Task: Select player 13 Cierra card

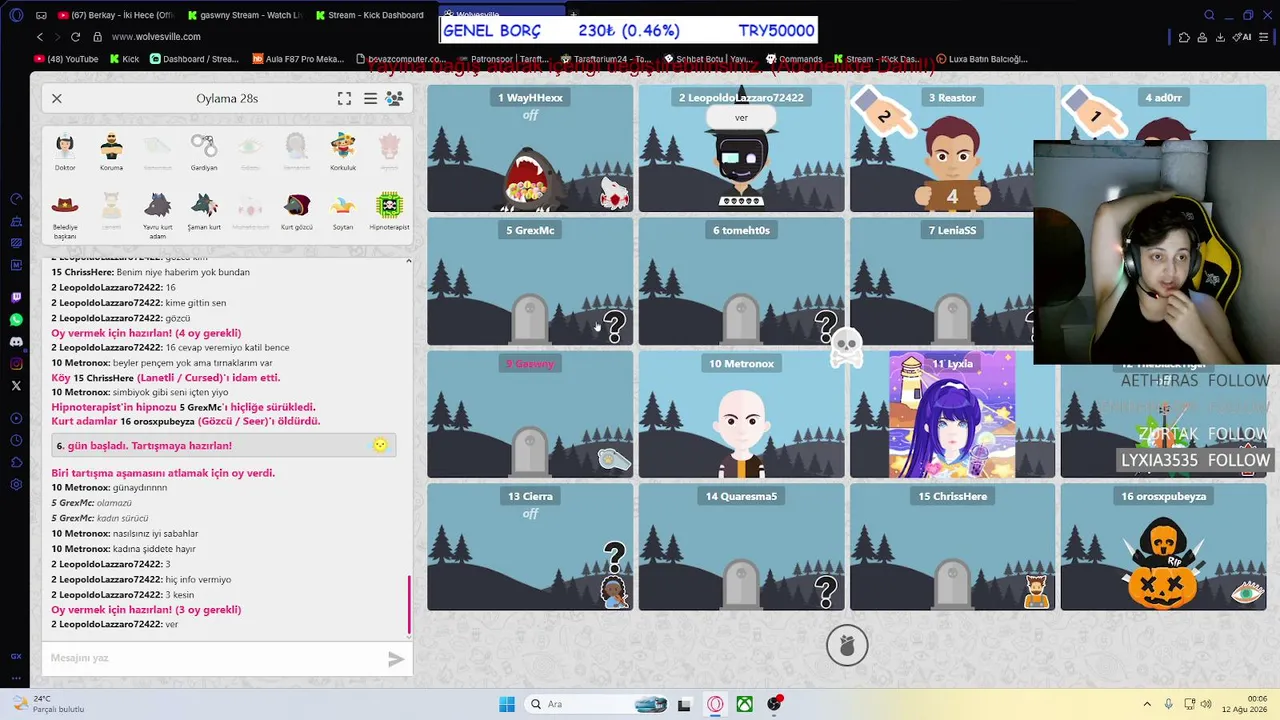Action: [530, 547]
